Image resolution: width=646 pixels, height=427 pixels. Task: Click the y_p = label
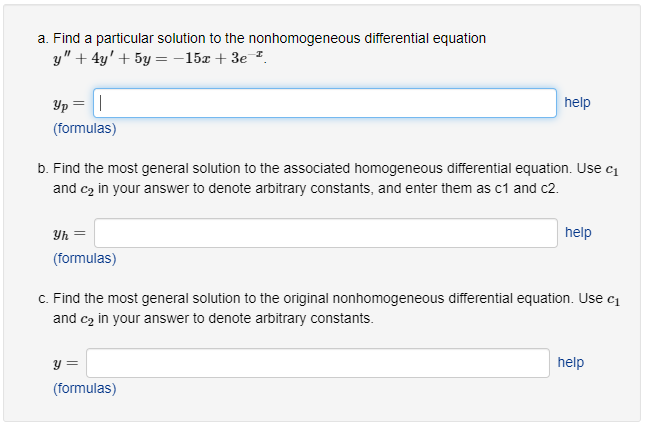click(69, 103)
